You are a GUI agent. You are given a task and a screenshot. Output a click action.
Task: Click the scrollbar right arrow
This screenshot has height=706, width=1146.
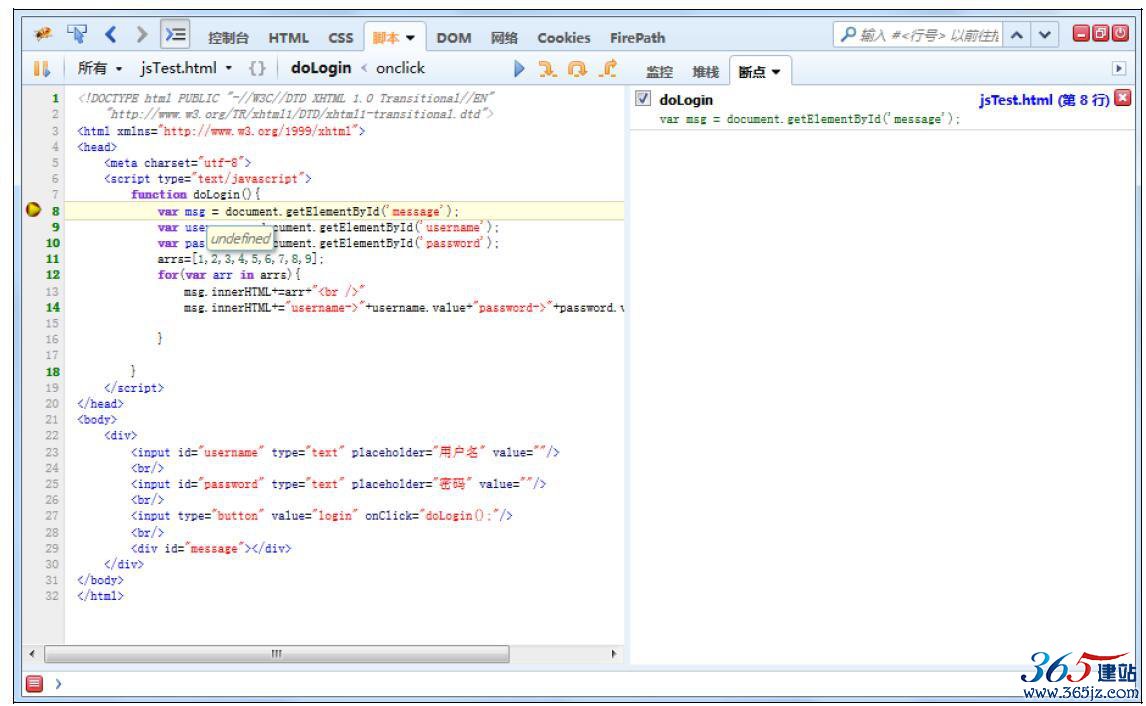tap(614, 653)
